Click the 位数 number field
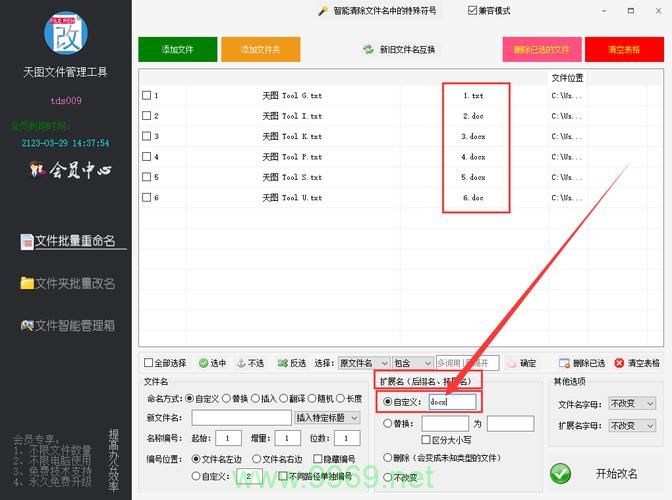Viewport: 672px width, 500px height. (347, 438)
